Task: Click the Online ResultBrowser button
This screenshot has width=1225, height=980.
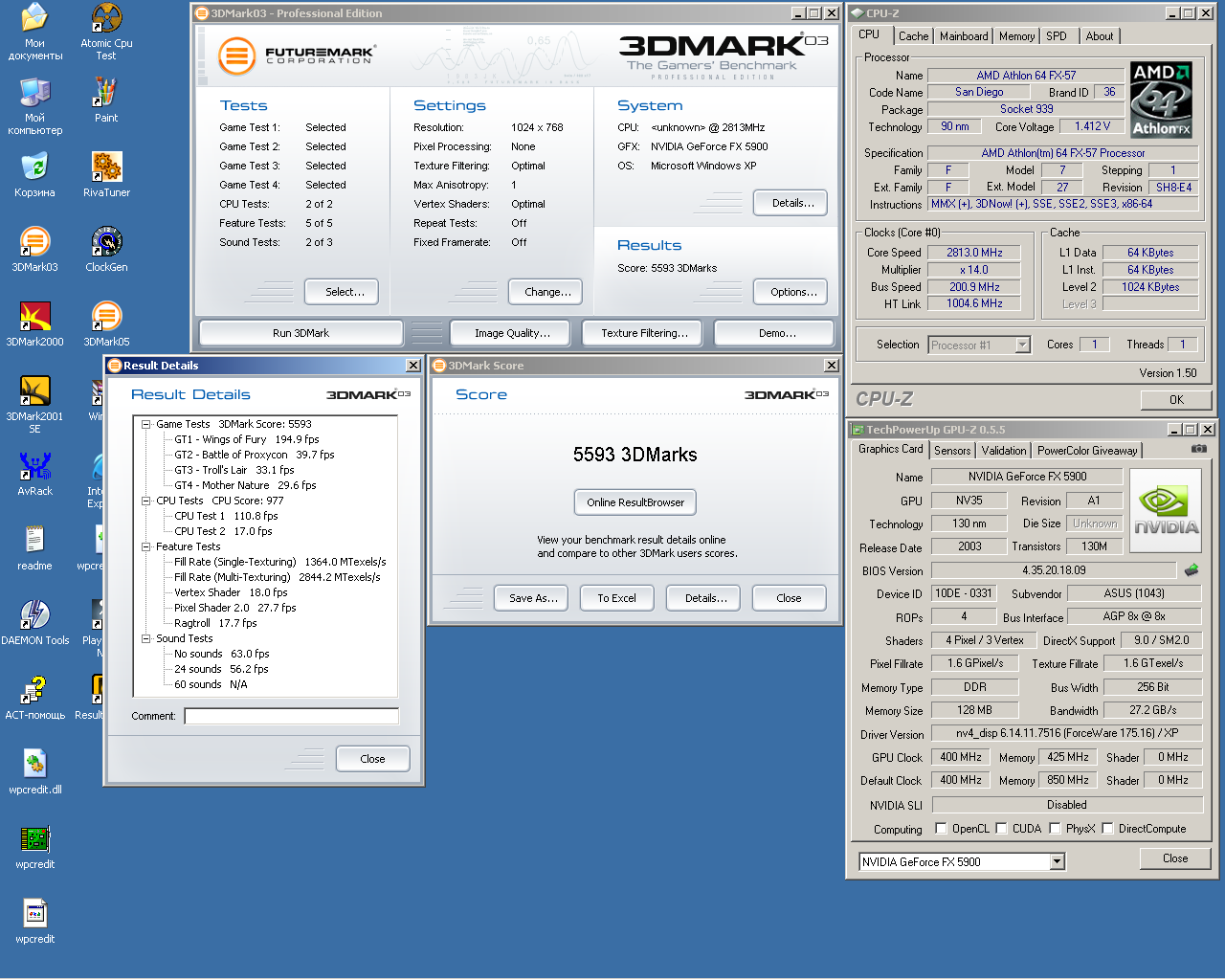Action: pyautogui.click(x=635, y=502)
